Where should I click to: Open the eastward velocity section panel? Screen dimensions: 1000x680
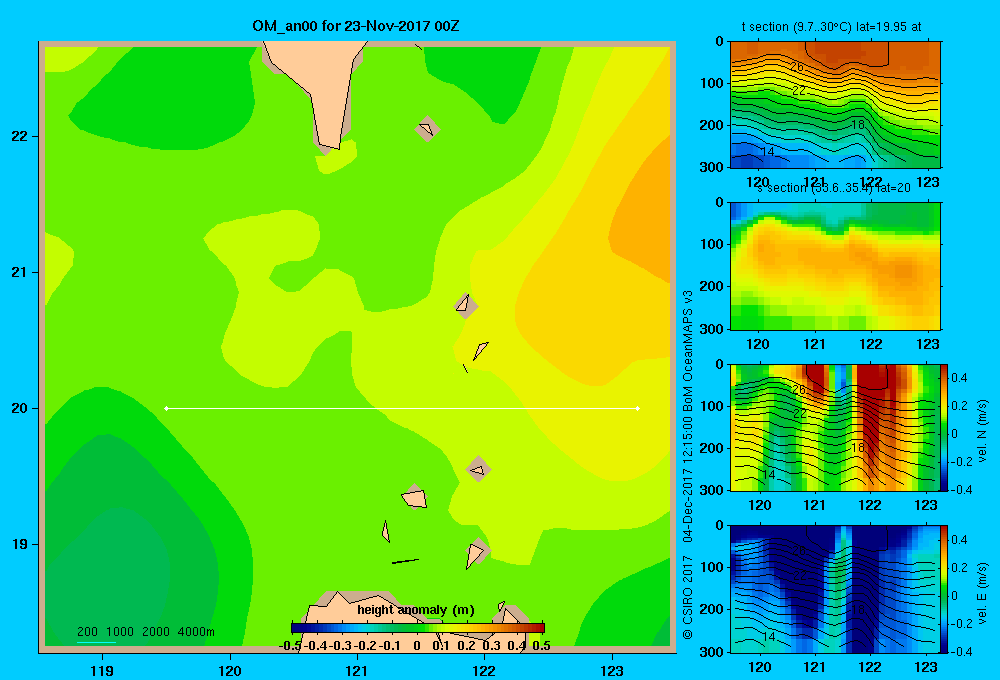(835, 589)
